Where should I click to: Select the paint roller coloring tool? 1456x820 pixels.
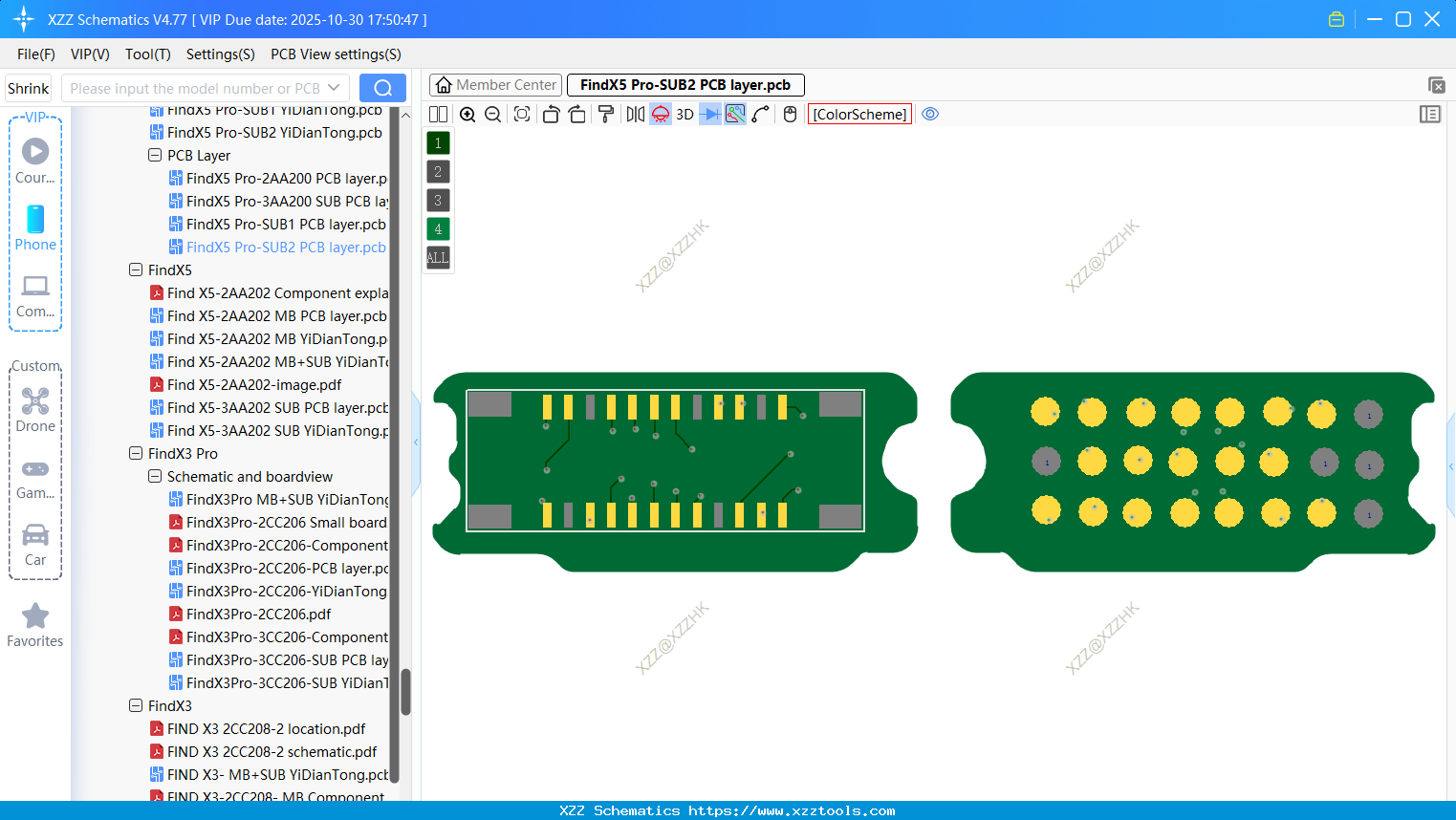point(606,114)
